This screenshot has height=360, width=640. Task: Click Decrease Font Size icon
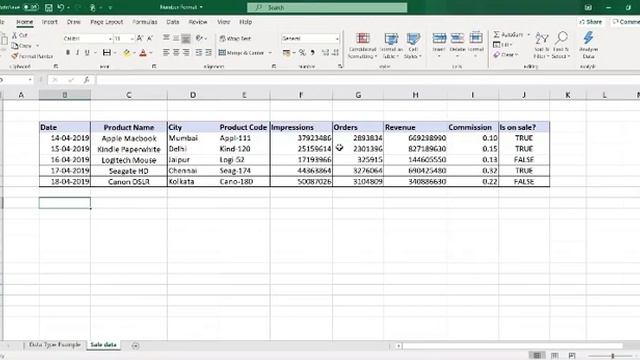149,38
